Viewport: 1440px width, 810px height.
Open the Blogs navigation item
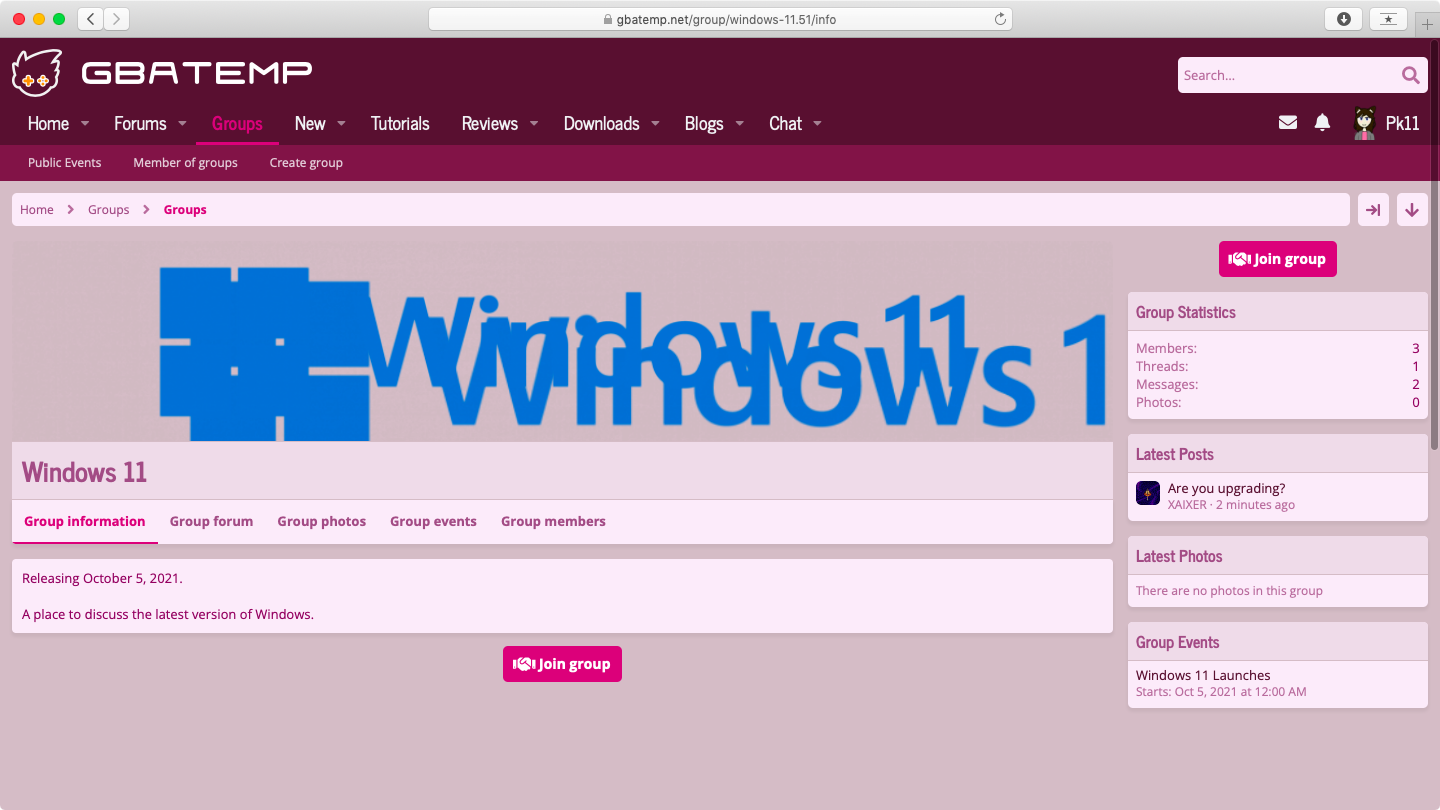coord(704,124)
